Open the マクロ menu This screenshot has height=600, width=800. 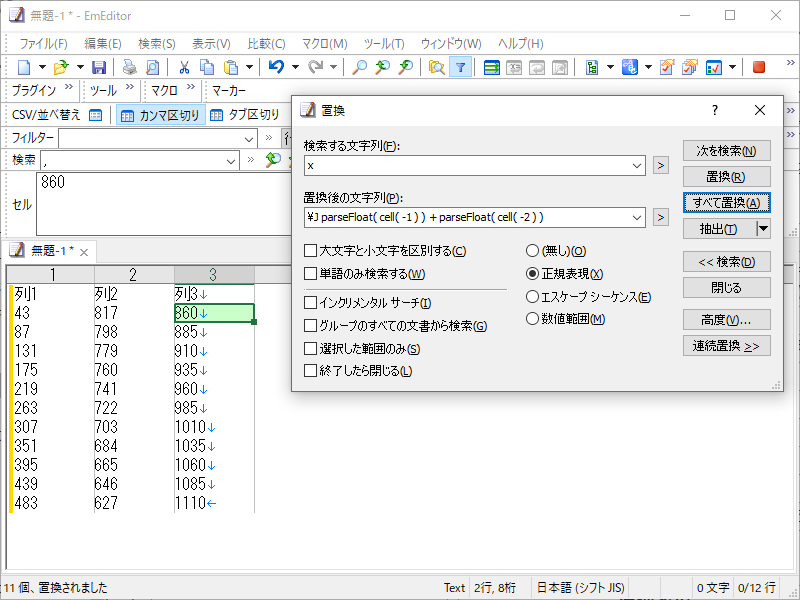324,43
